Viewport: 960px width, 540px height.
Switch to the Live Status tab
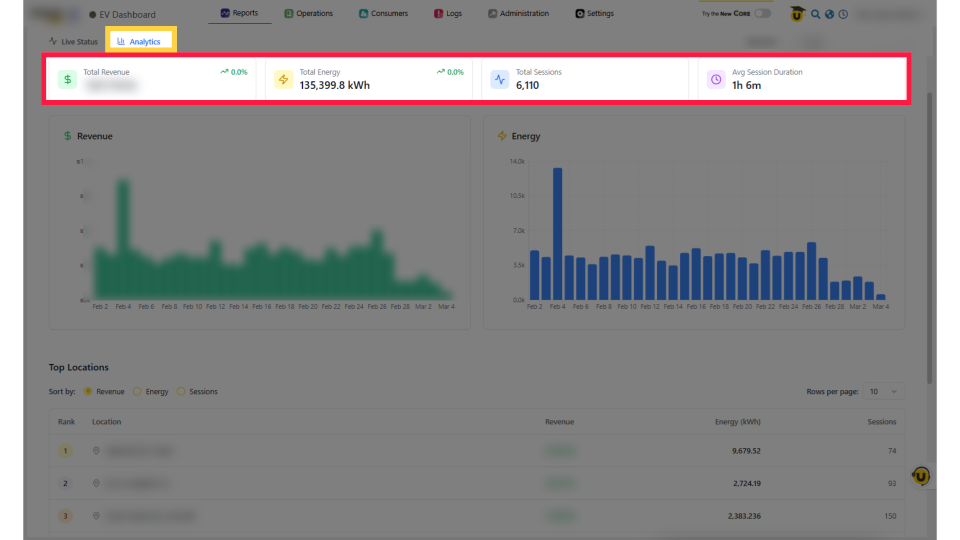tap(74, 41)
